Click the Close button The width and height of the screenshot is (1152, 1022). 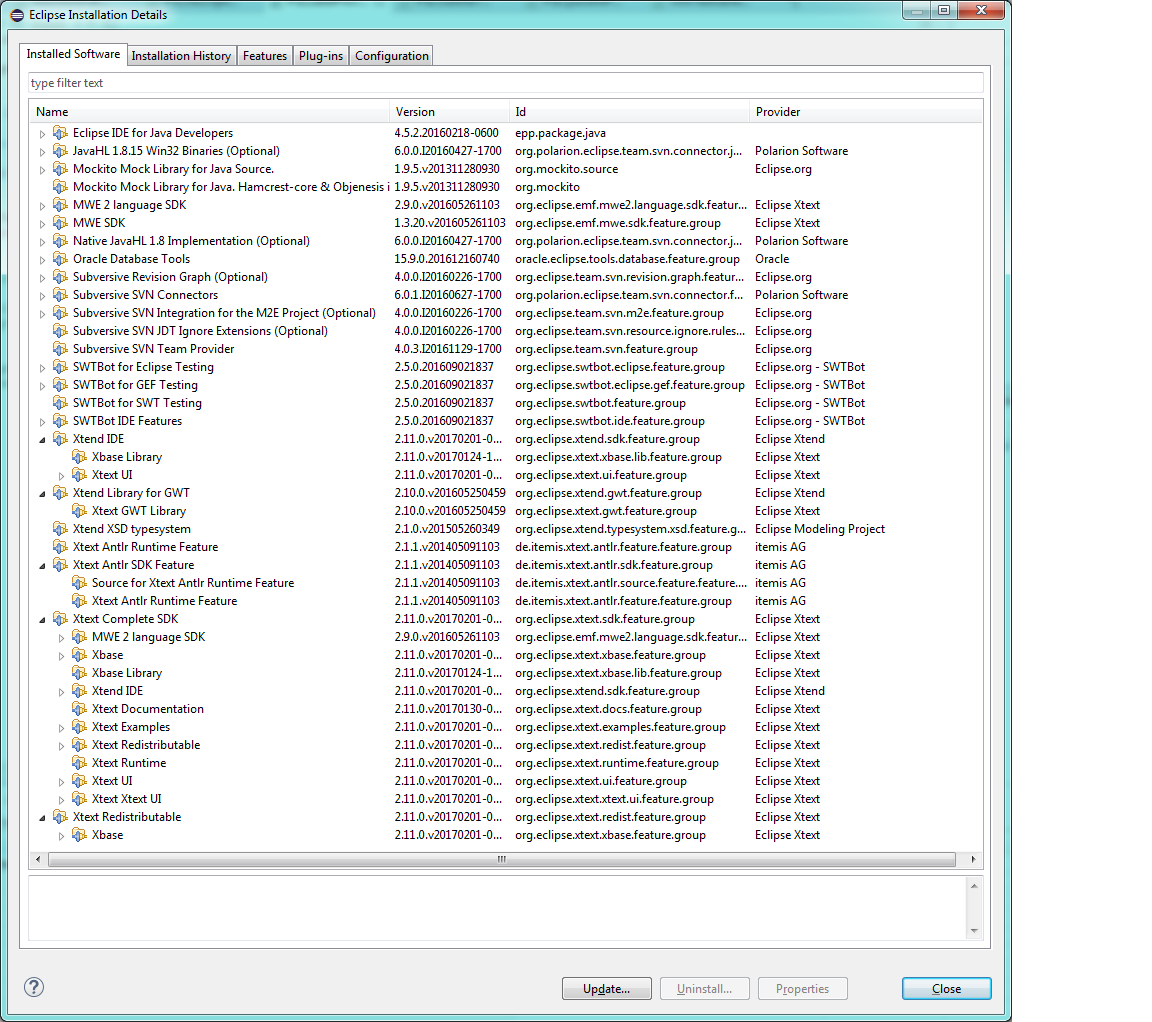pos(946,988)
